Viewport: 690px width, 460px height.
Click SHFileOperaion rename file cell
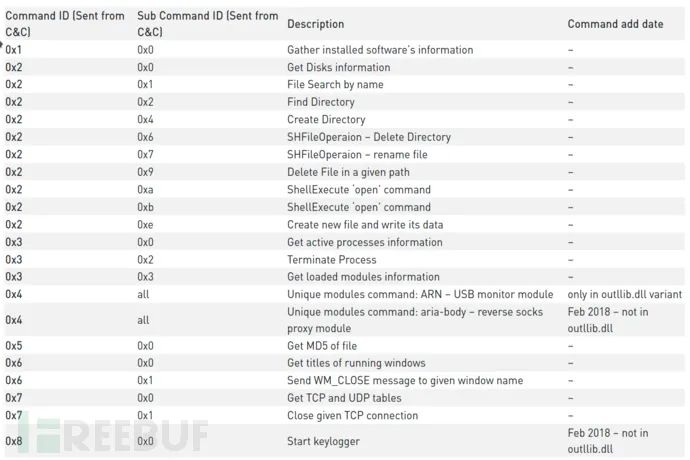357,155
